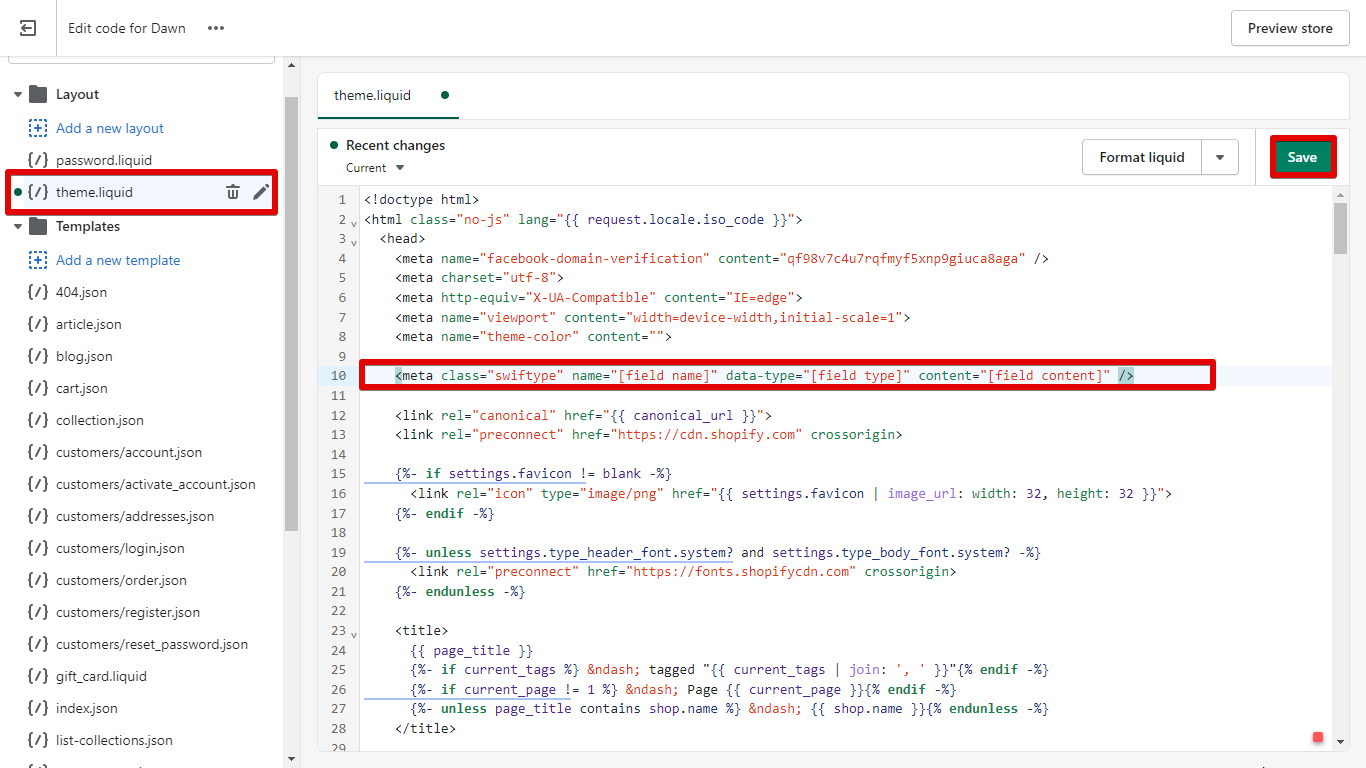Open the Format liquid dropdown arrow

[1220, 157]
